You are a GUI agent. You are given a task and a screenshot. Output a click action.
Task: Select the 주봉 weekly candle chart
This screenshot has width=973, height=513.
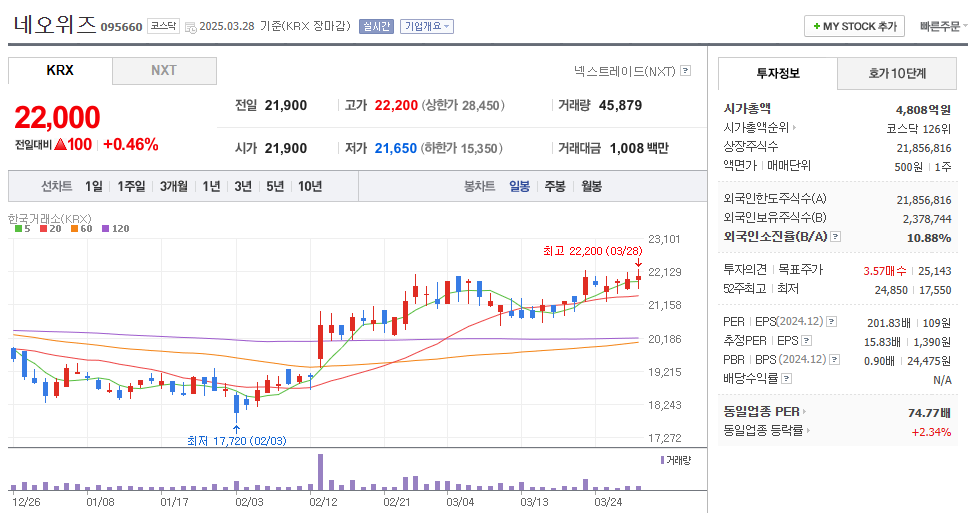tap(555, 186)
